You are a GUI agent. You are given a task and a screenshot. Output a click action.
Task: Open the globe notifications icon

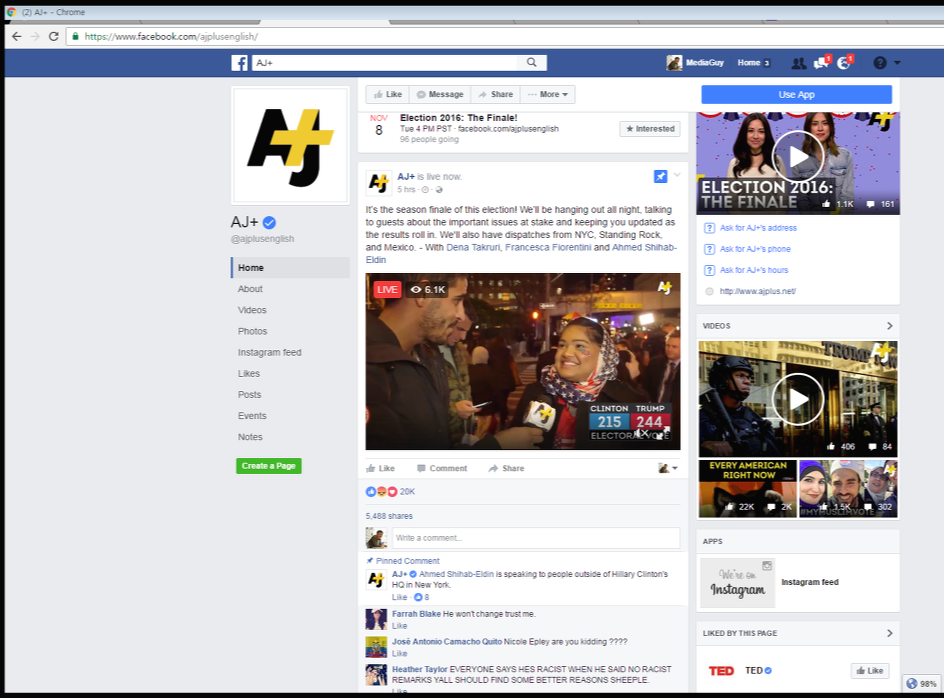point(844,62)
